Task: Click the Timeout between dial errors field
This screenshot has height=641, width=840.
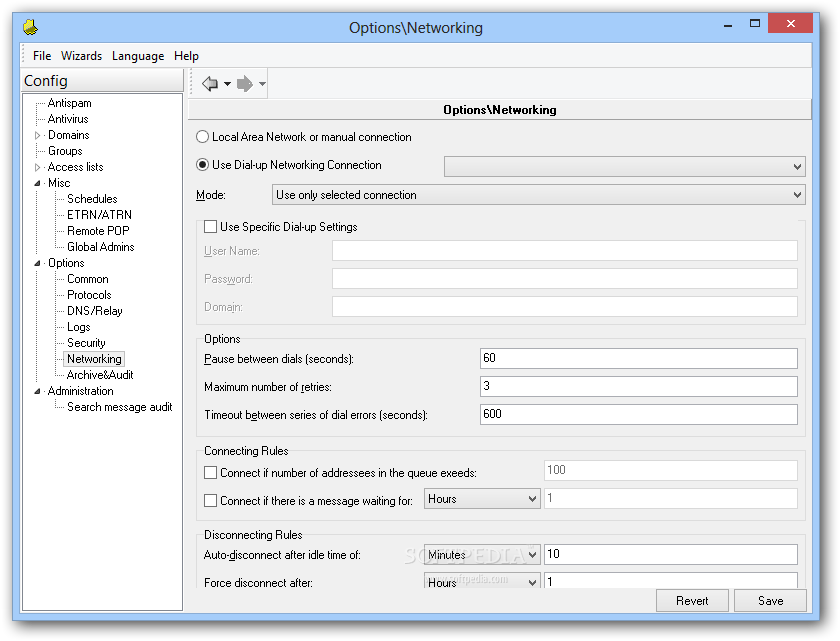Action: pos(639,414)
